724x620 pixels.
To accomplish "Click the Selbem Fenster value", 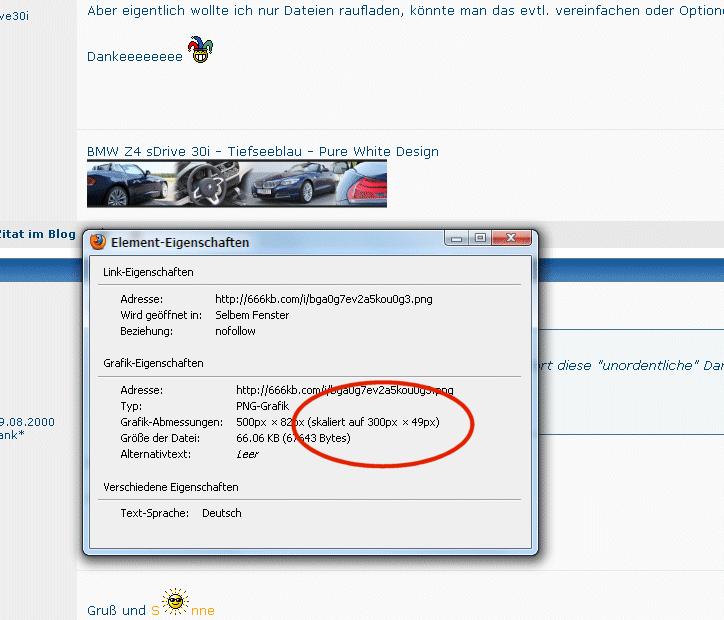I will 252,315.
